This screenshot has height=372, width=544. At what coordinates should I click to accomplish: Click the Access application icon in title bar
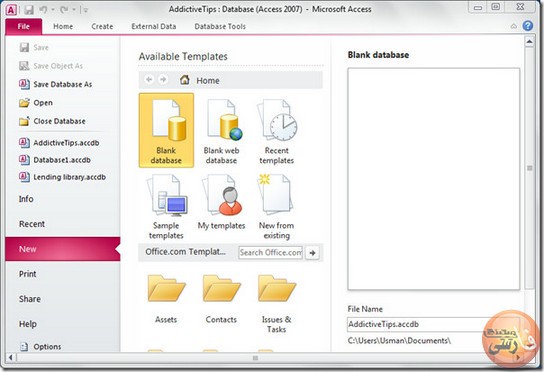click(x=11, y=10)
